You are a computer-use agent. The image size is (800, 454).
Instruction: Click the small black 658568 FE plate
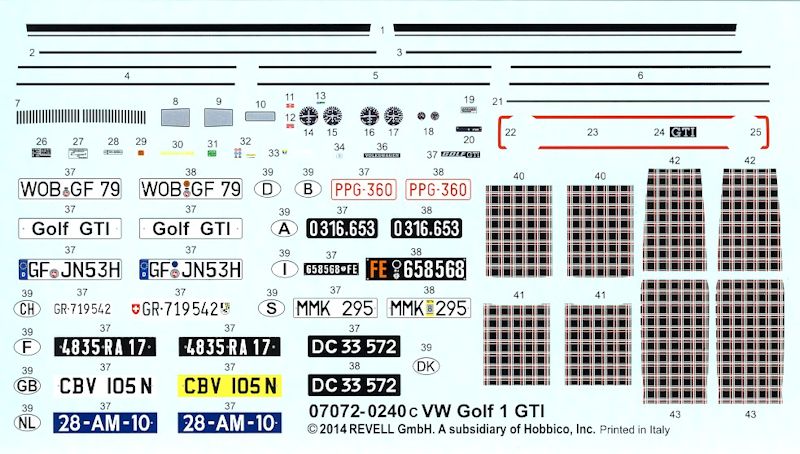click(x=331, y=269)
